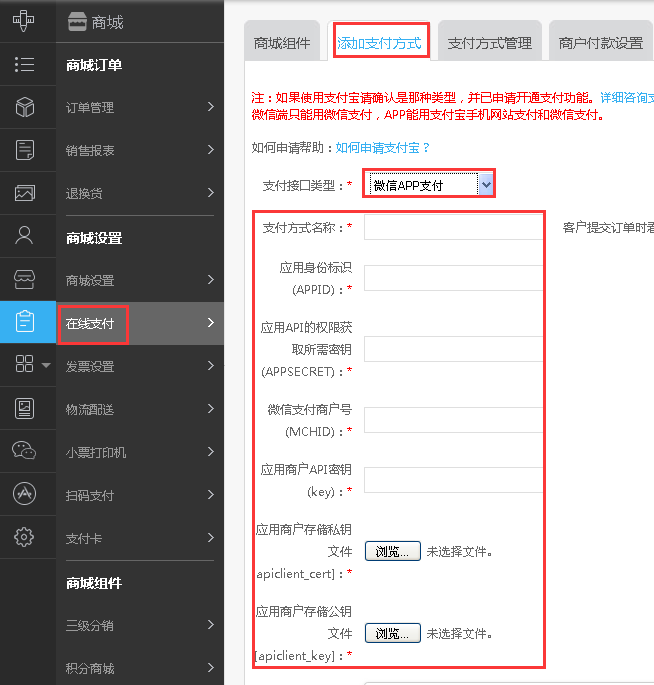The height and width of the screenshot is (685, 654).
Task: Focus the 微信支付商户号 (MCHID) input field
Action: point(453,420)
